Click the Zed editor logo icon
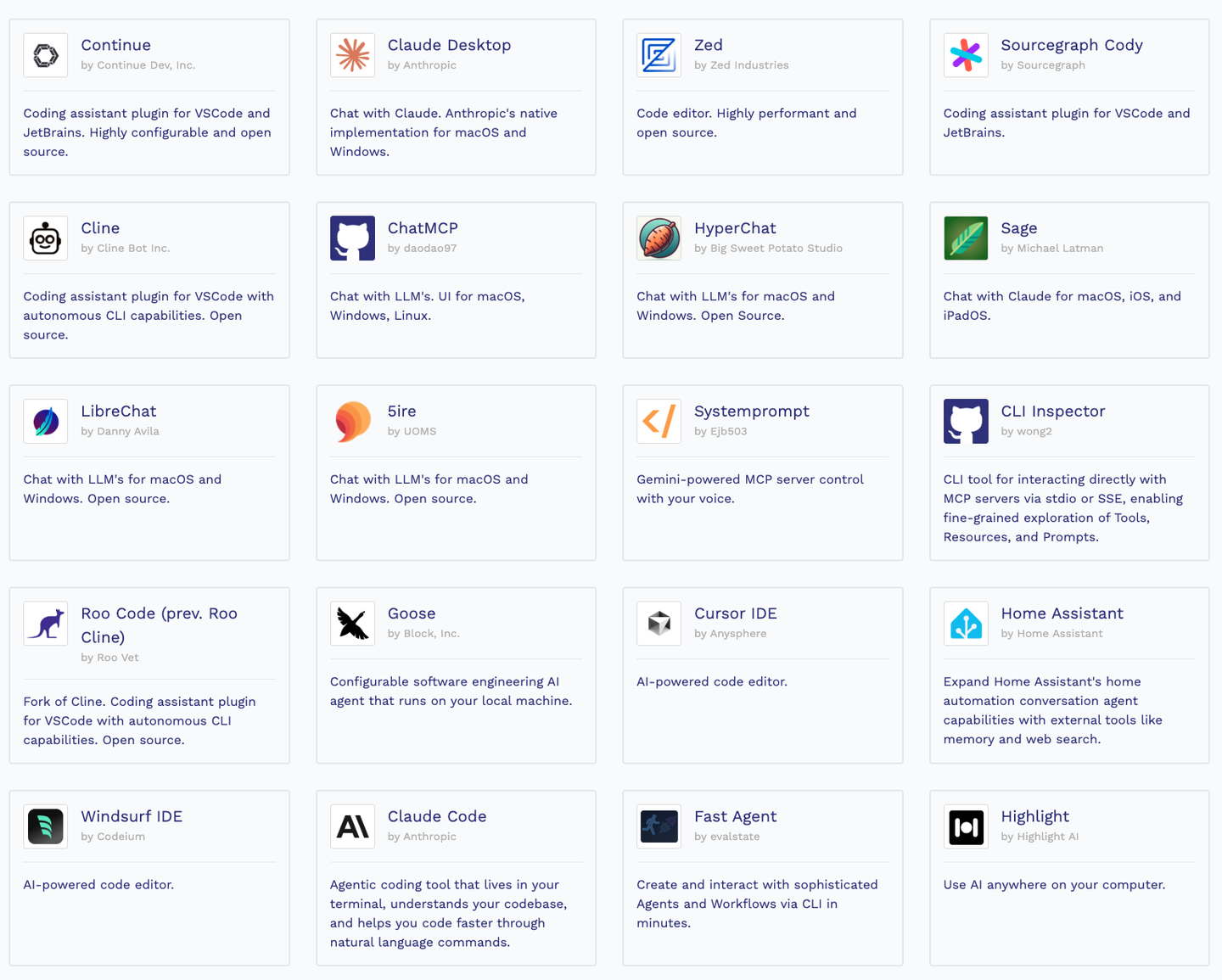This screenshot has width=1222, height=980. [x=659, y=55]
